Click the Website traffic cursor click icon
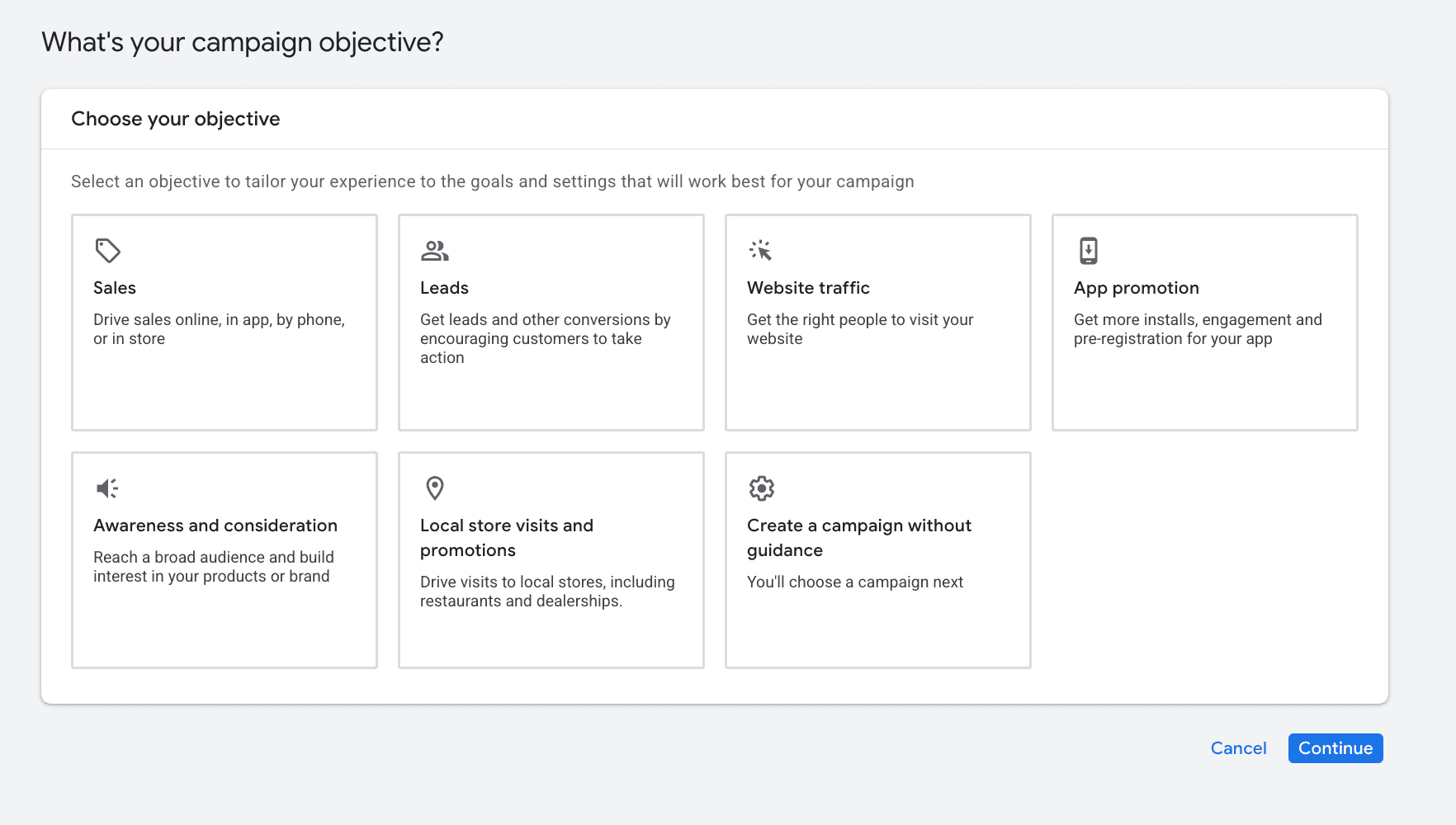The height and width of the screenshot is (825, 1456). pyautogui.click(x=760, y=250)
